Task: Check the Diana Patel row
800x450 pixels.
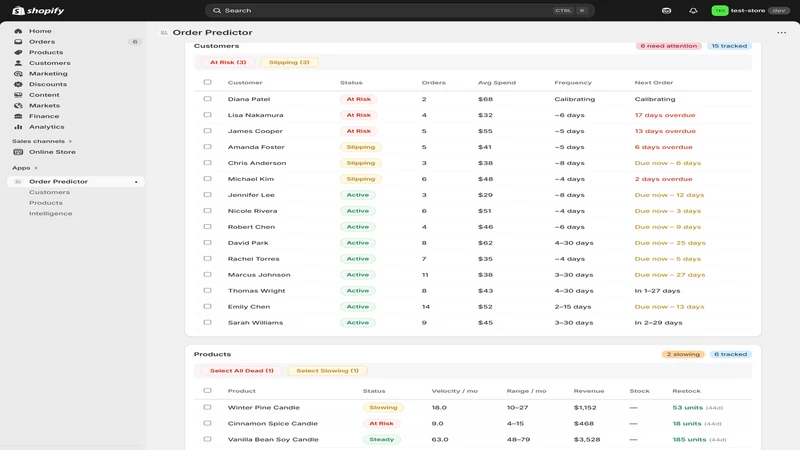Action: click(x=207, y=99)
